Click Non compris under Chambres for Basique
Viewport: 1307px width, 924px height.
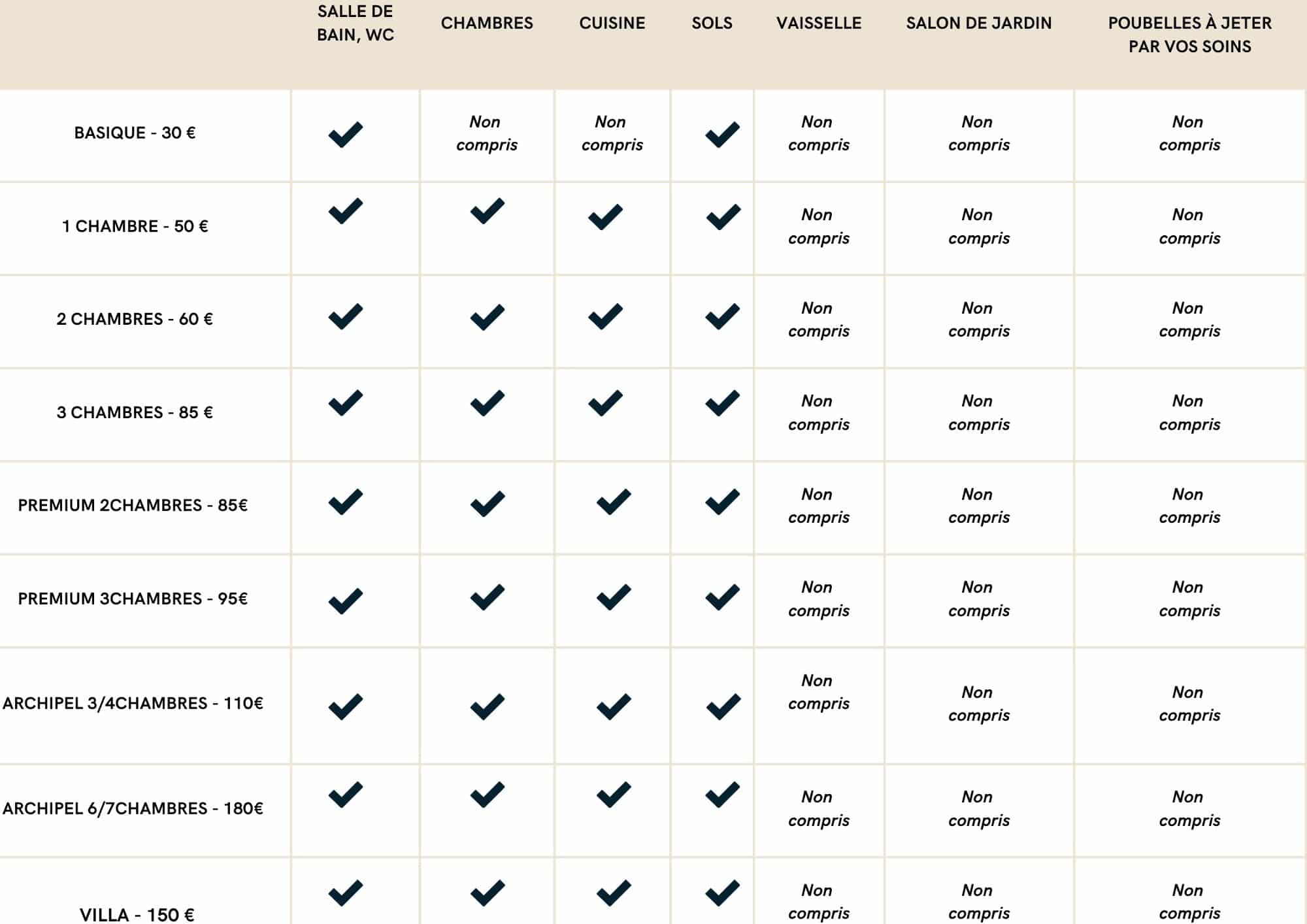486,133
